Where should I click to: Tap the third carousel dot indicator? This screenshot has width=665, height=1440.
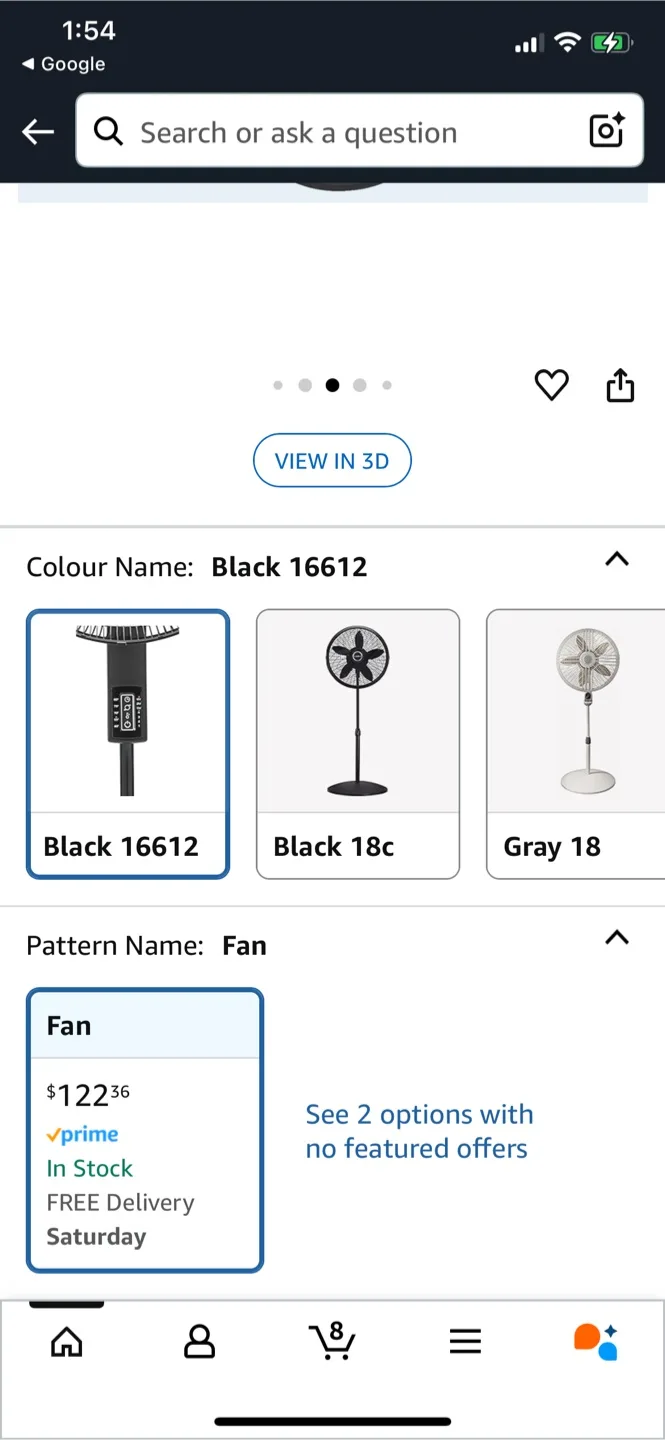(x=332, y=385)
